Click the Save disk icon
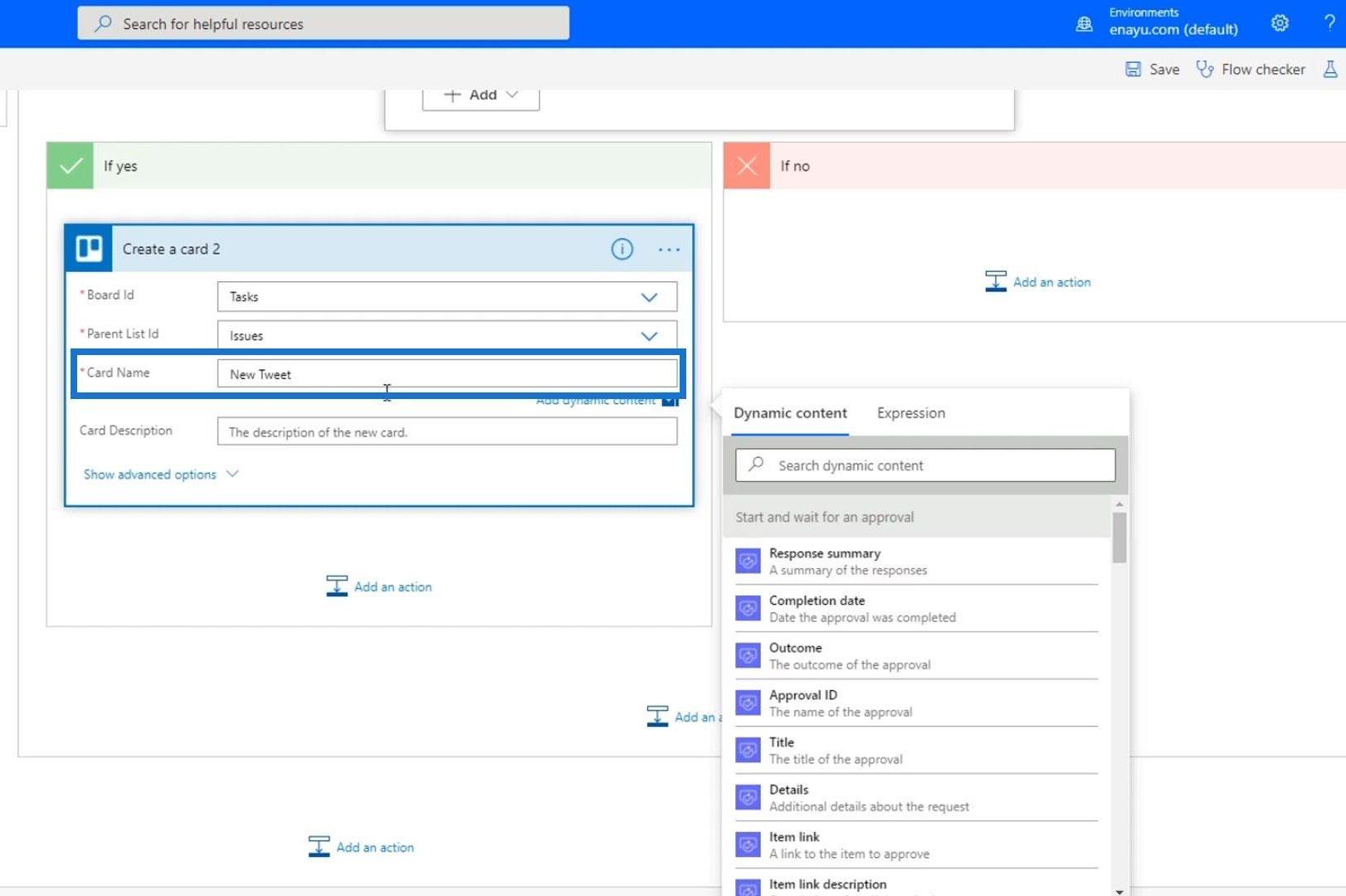 (x=1133, y=70)
